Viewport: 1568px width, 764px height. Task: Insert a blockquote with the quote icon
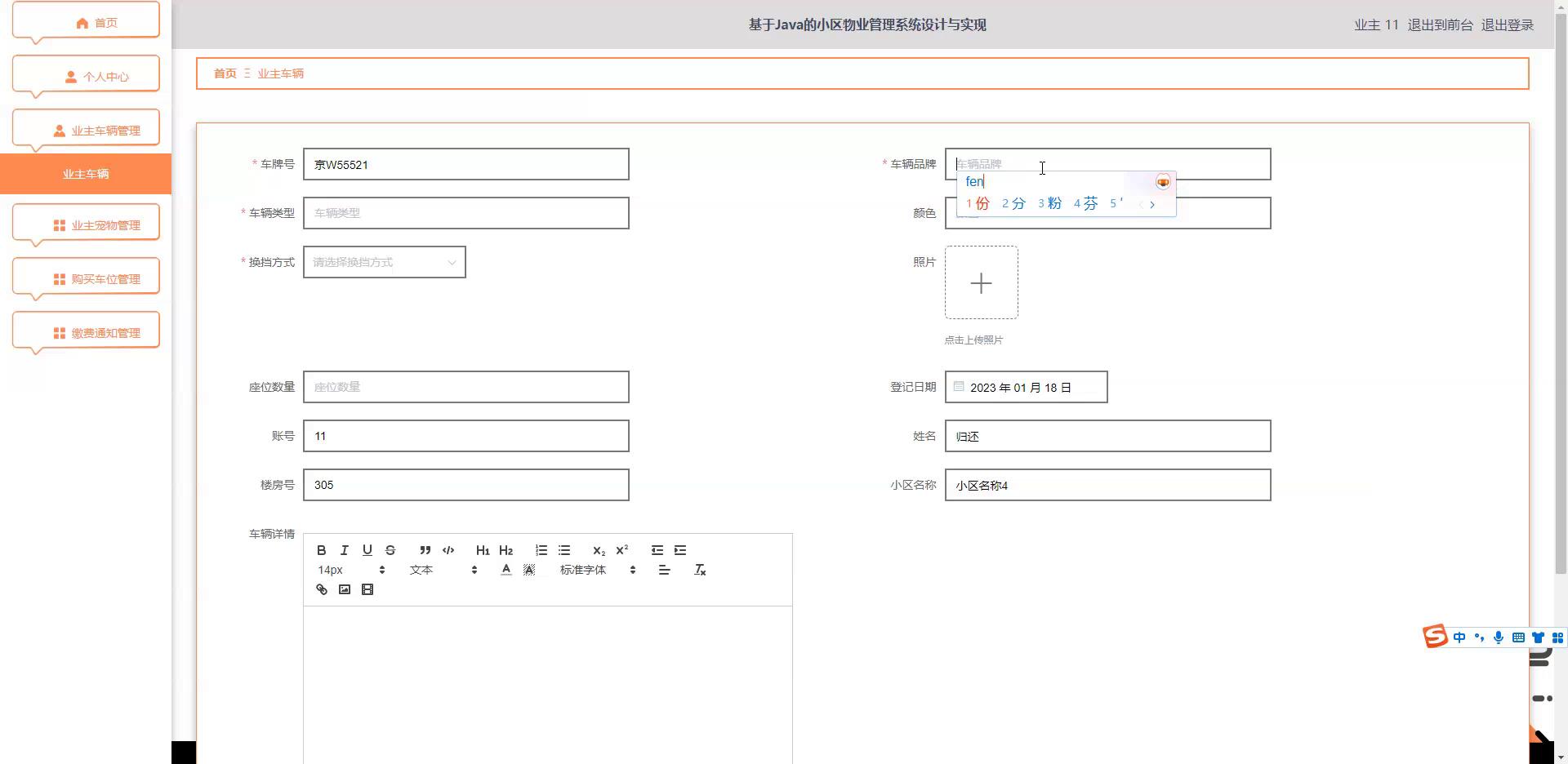pyautogui.click(x=425, y=550)
